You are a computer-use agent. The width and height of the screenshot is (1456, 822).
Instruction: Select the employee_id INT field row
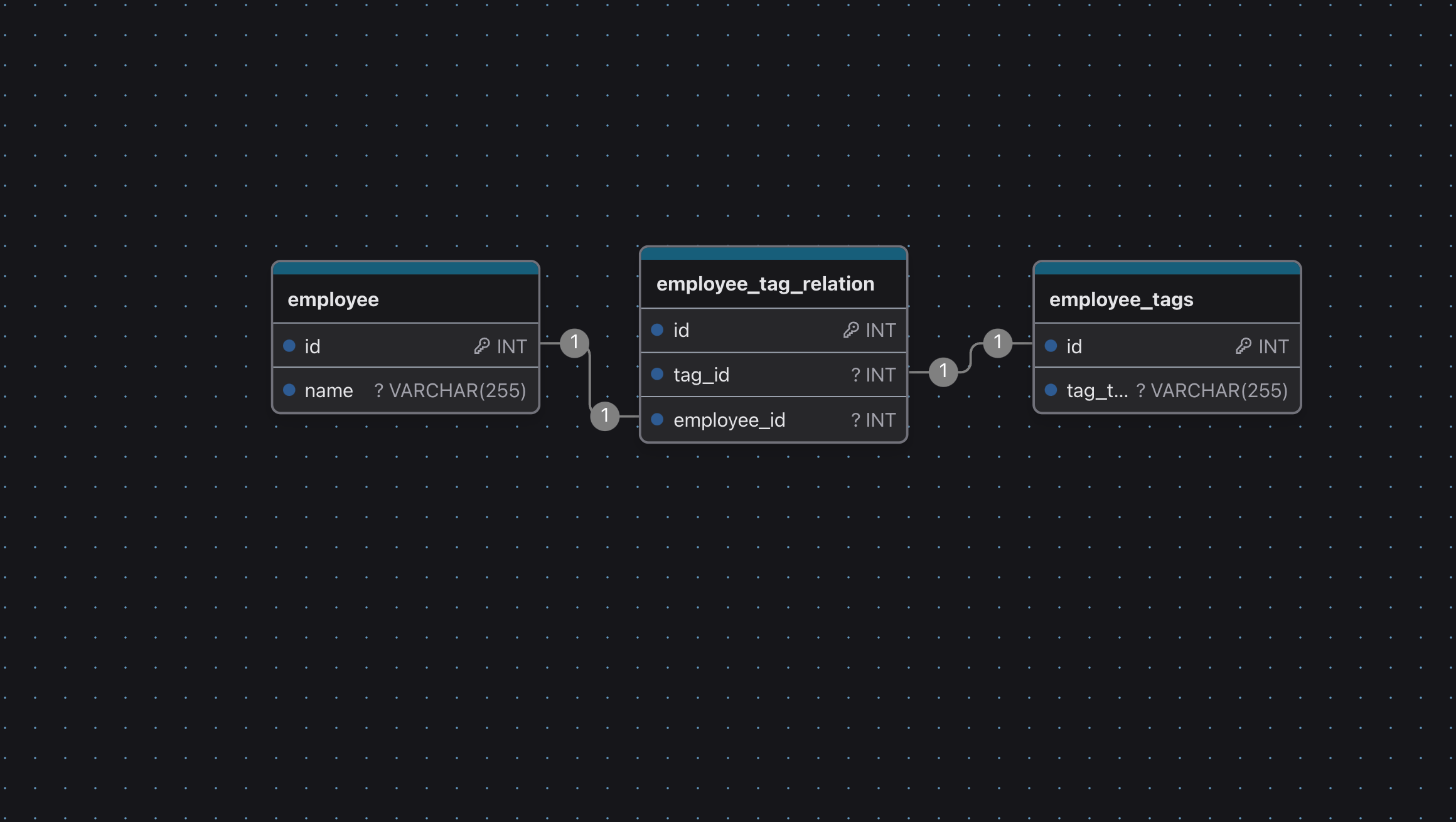[x=773, y=420]
